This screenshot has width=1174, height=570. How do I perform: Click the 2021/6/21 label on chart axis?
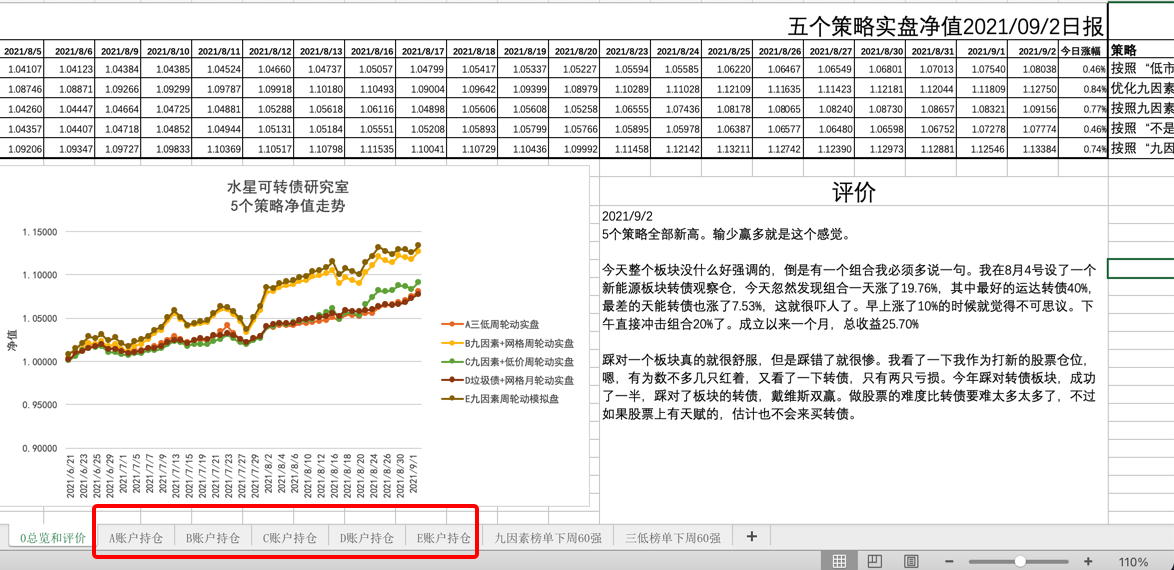pyautogui.click(x=71, y=476)
